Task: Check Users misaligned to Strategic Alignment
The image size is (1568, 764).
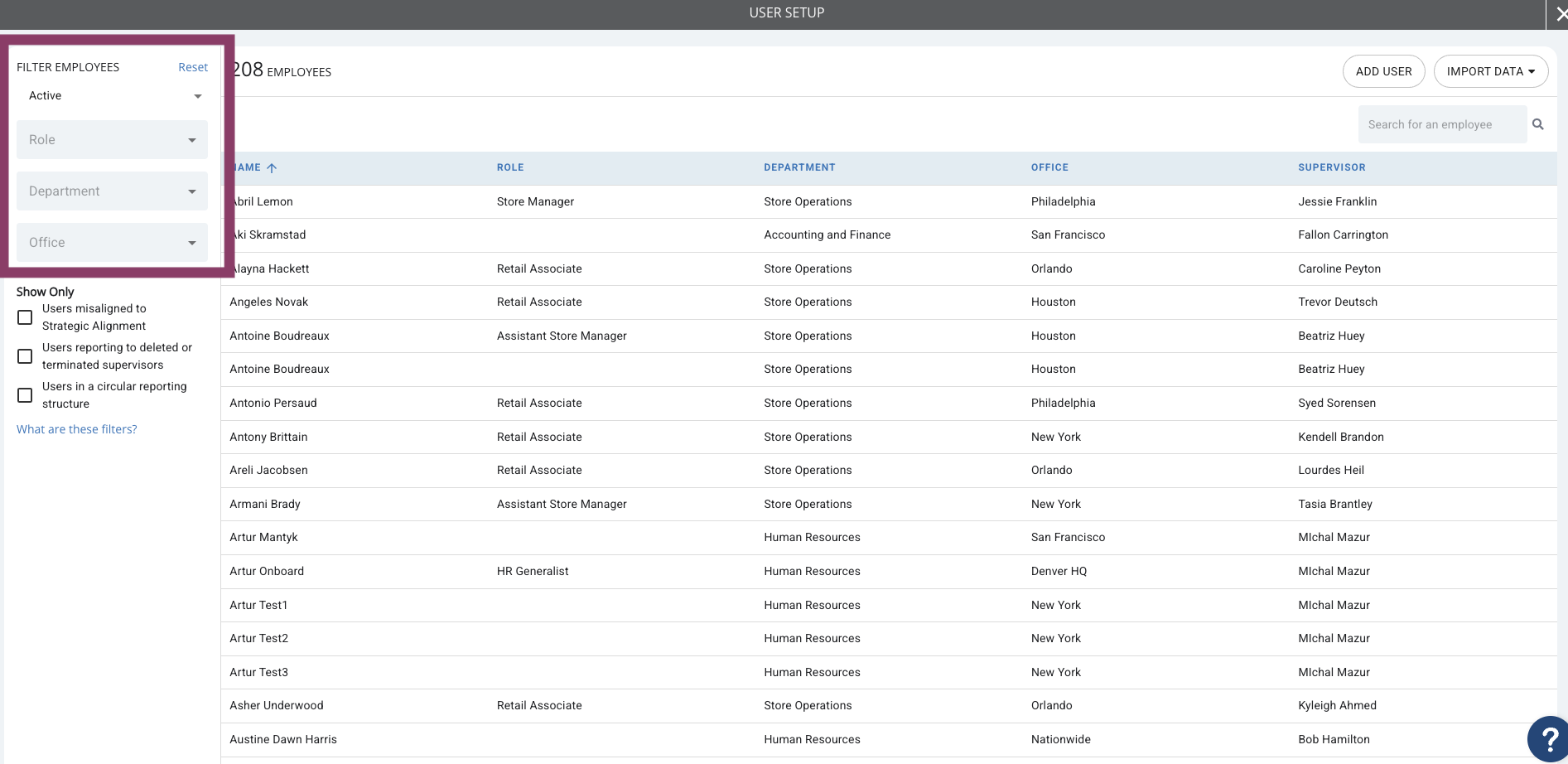Action: (25, 317)
